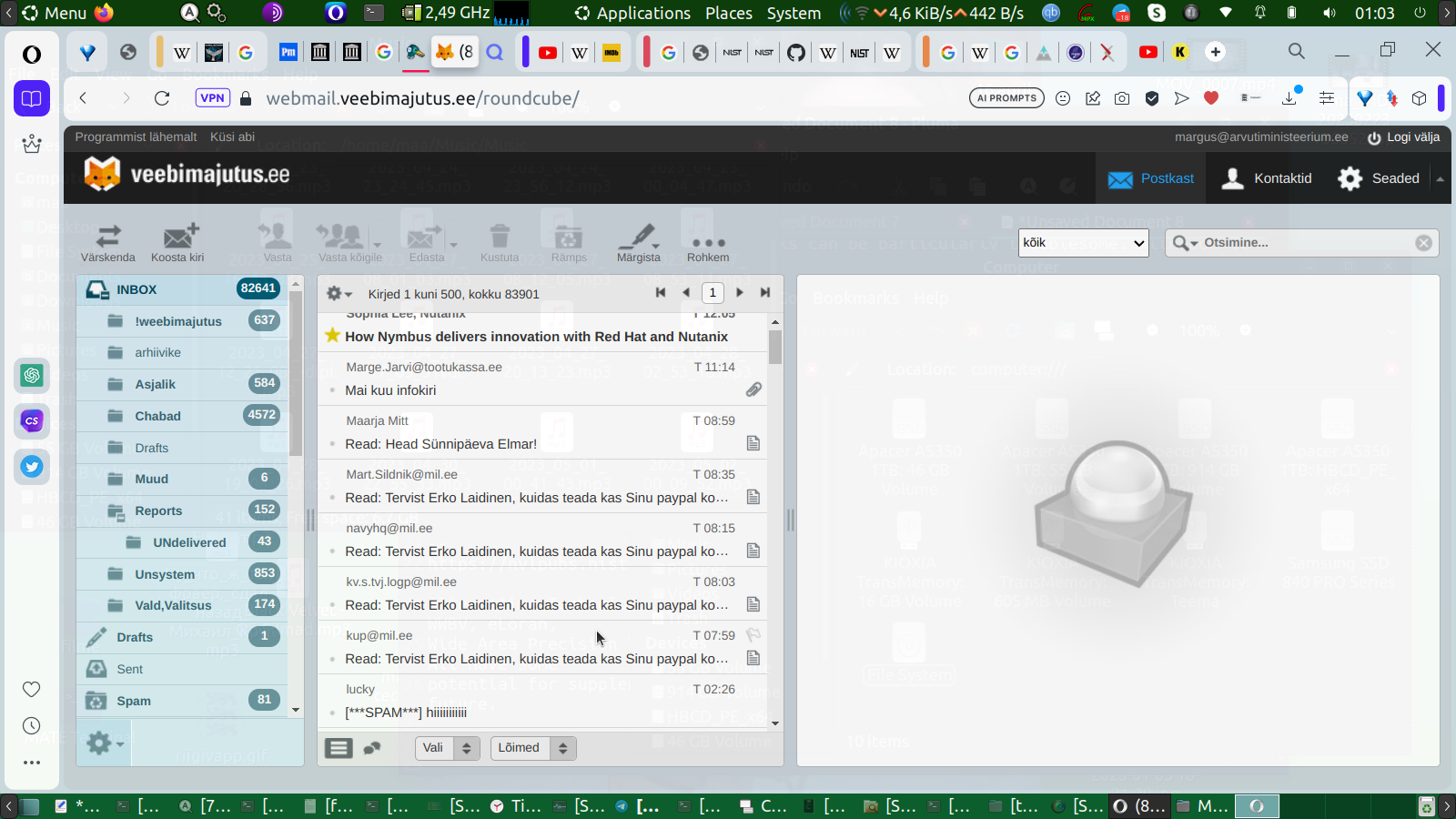1456x819 pixels.
Task: Go to the next page of messages
Action: (739, 292)
